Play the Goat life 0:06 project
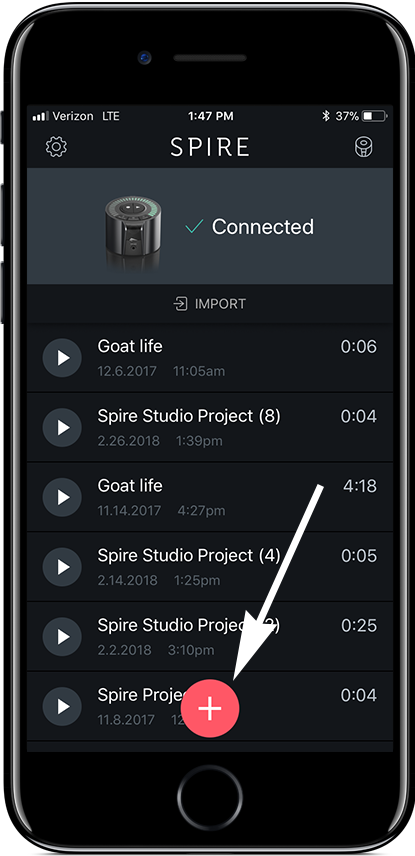This screenshot has width=415, height=856. point(62,358)
